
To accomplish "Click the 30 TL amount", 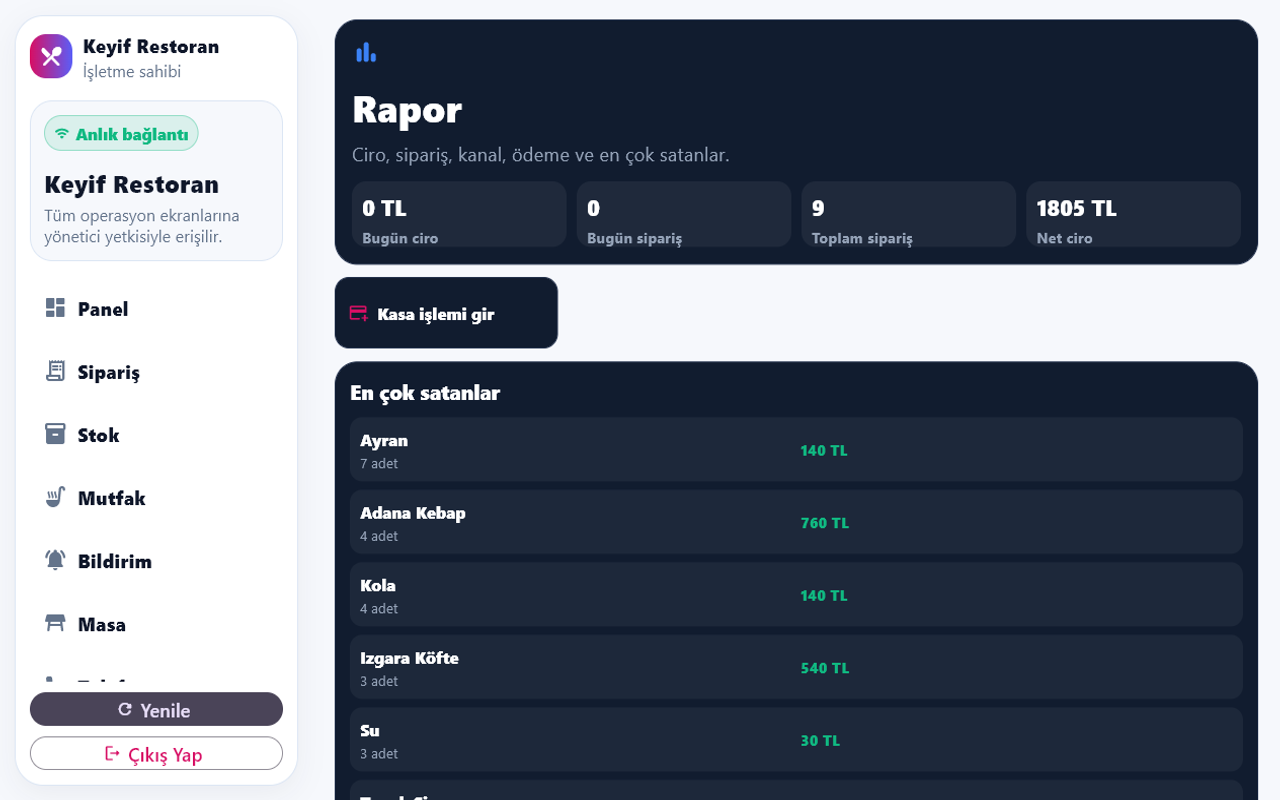I will [820, 741].
